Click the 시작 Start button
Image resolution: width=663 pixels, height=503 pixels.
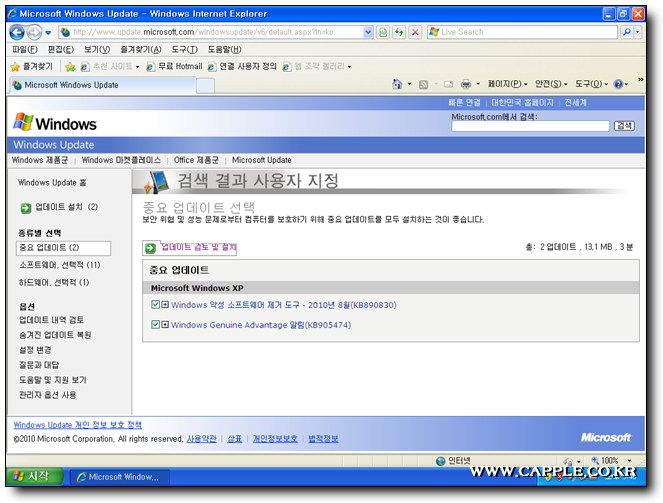pyautogui.click(x=35, y=476)
